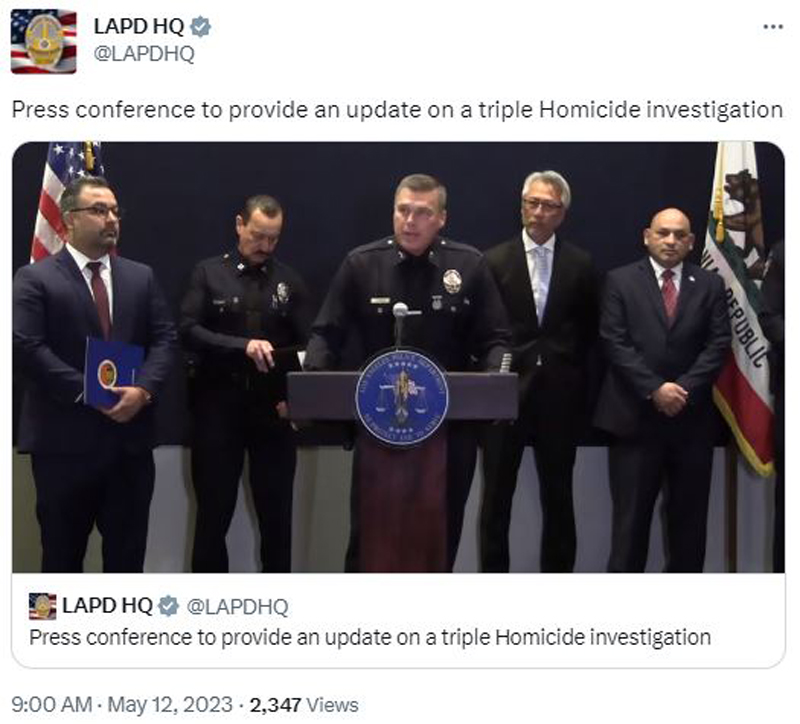The width and height of the screenshot is (800, 724).
Task: Open the 2,347 Views count
Action: click(x=304, y=705)
